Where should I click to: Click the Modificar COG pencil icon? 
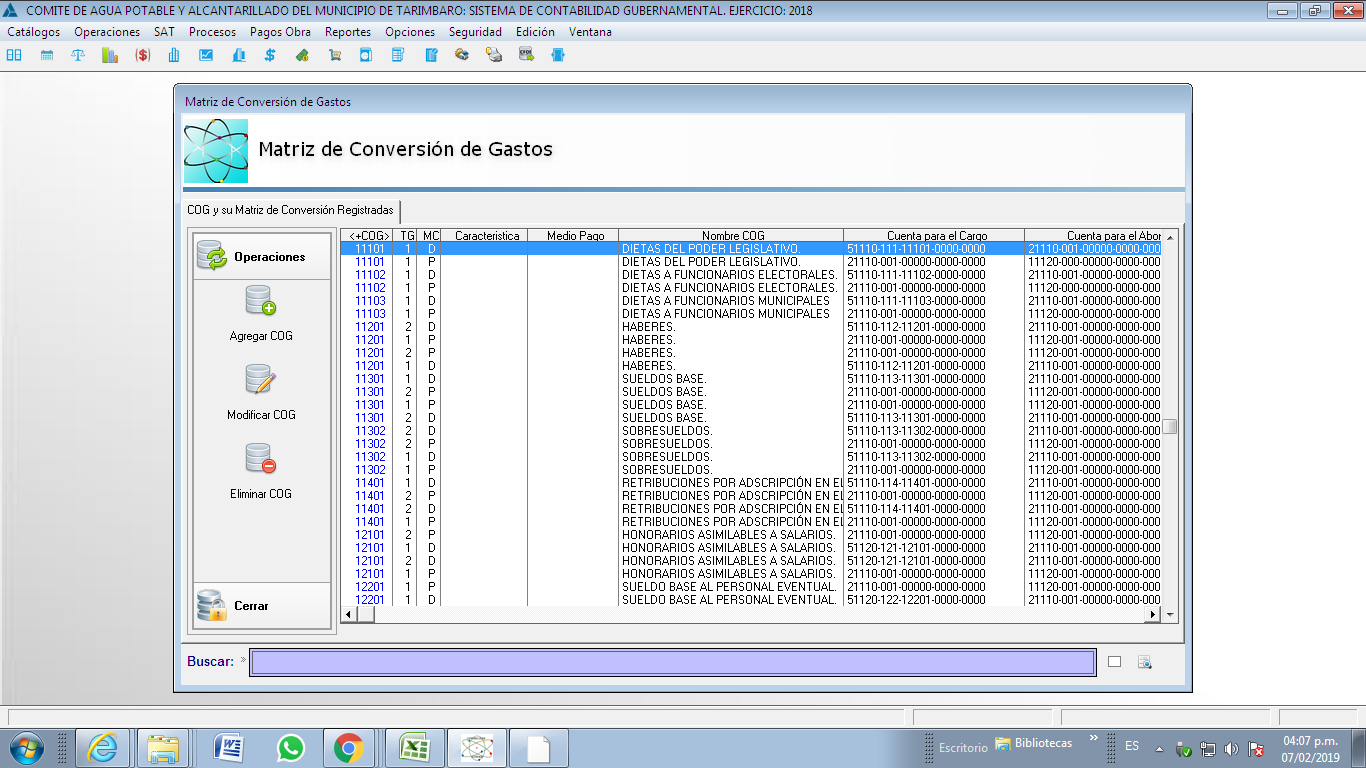point(260,380)
